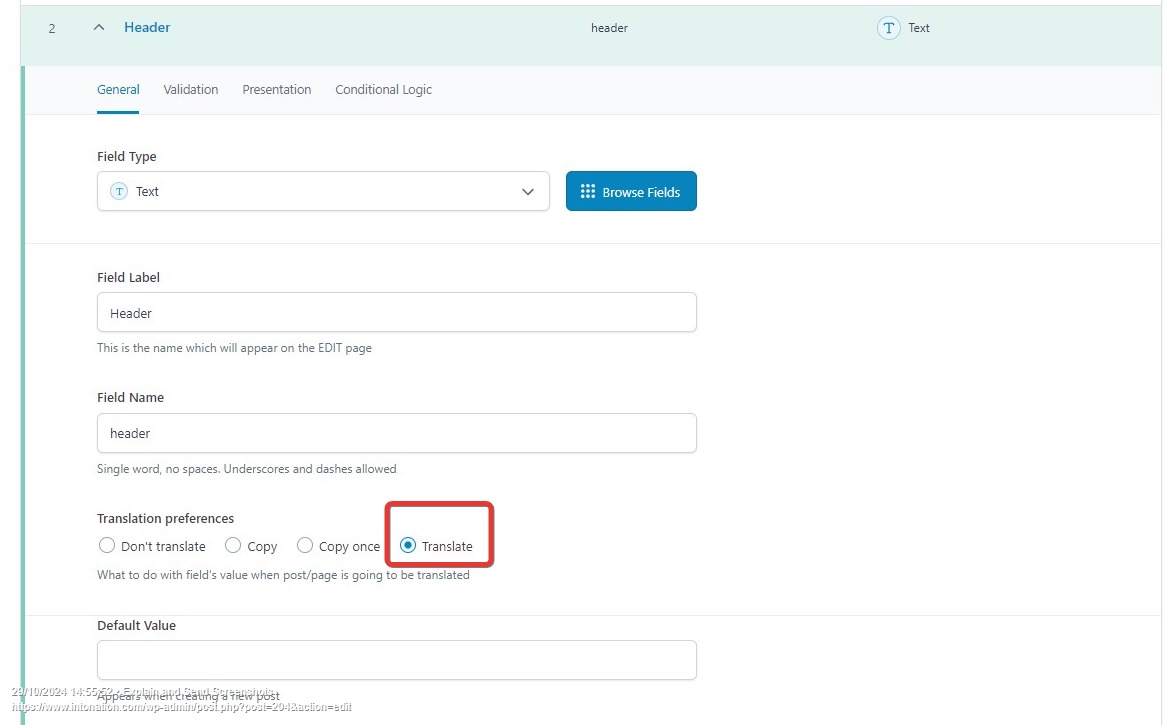The image size is (1171, 725).
Task: Click the Translation preferences label
Action: pyautogui.click(x=165, y=518)
